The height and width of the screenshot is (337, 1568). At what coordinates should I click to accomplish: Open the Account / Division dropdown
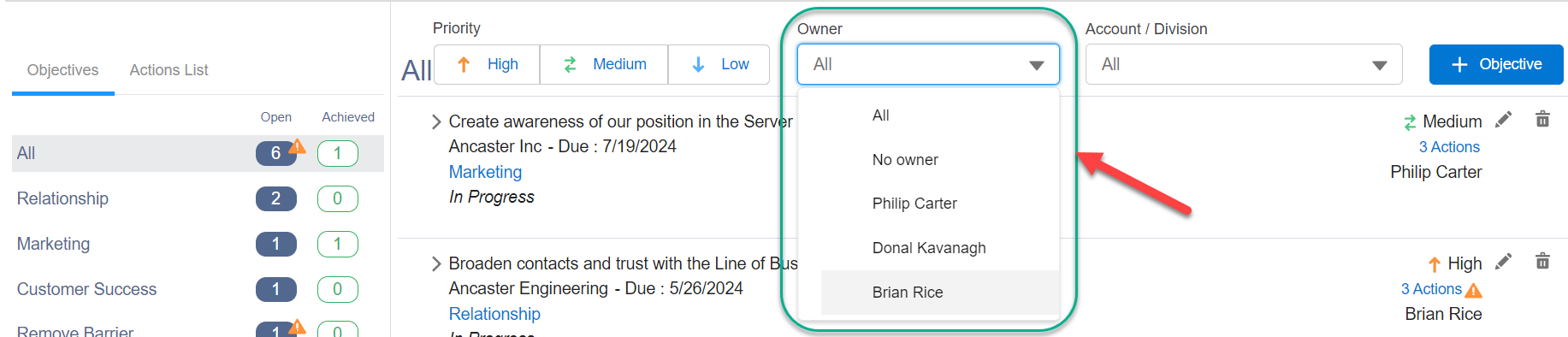coord(1244,64)
